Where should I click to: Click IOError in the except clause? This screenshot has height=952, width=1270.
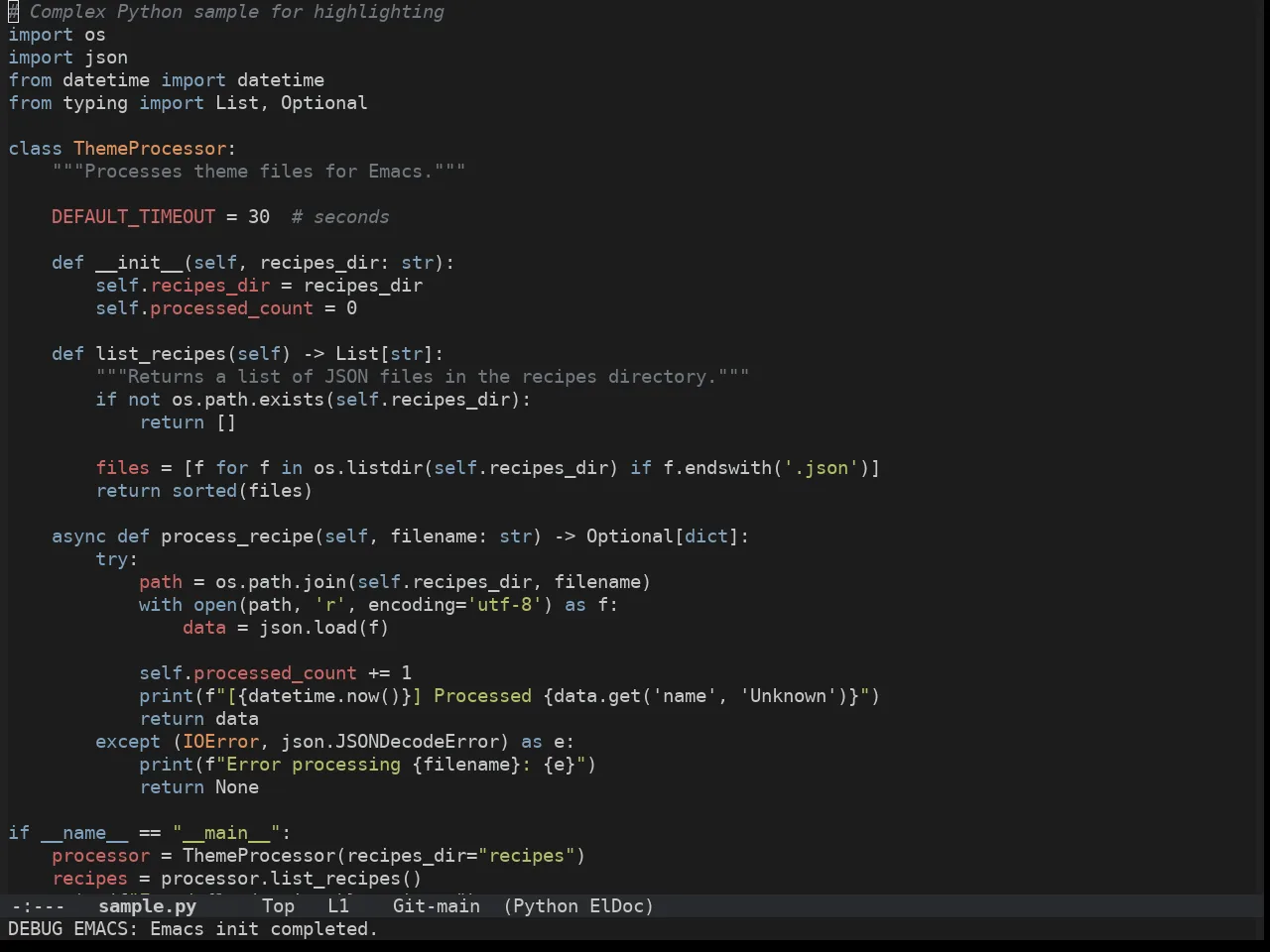220,742
